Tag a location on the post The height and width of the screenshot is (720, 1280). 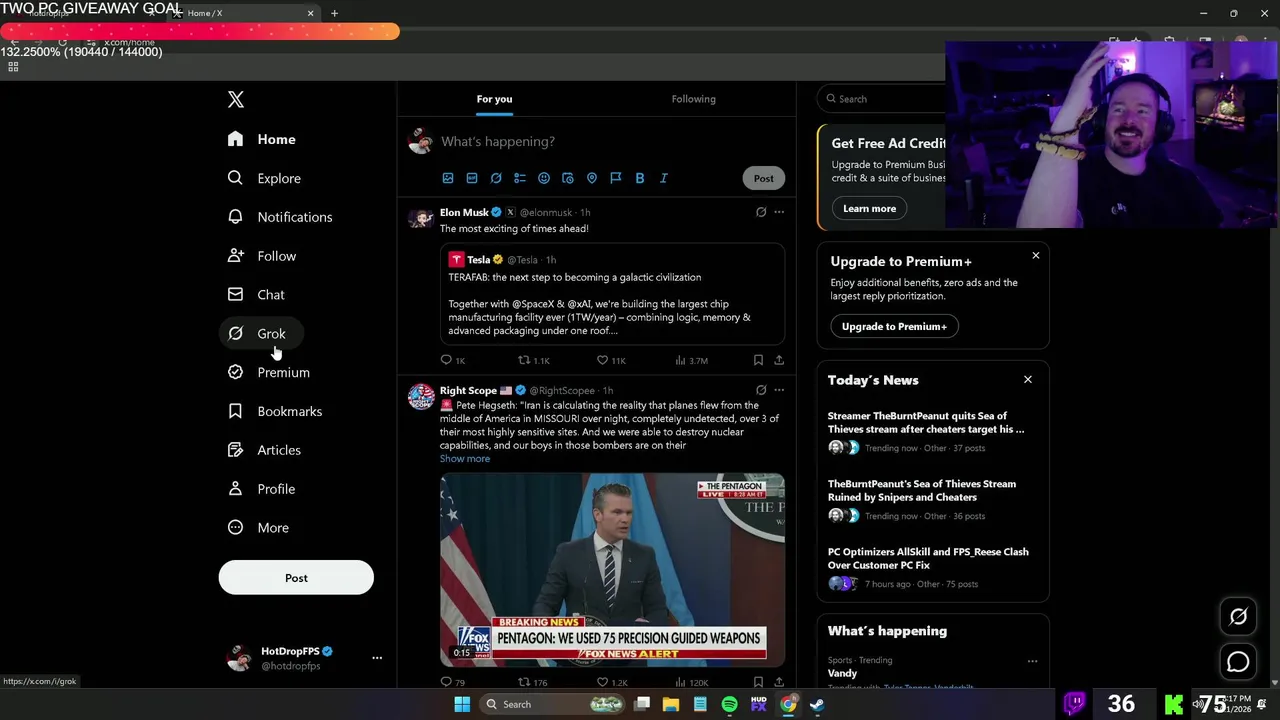click(x=592, y=178)
